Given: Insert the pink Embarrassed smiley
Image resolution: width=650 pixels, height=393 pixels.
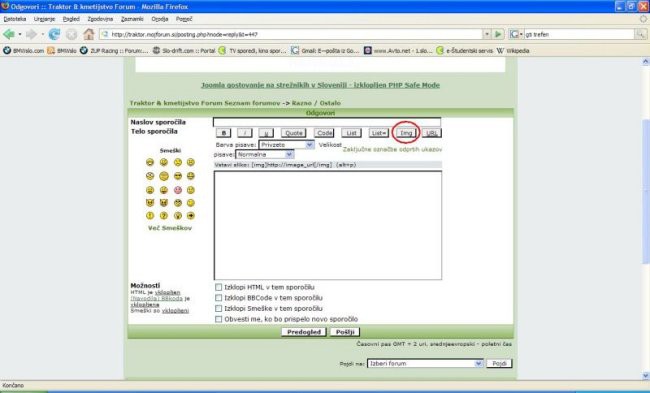Looking at the screenshot, I should (x=177, y=190).
